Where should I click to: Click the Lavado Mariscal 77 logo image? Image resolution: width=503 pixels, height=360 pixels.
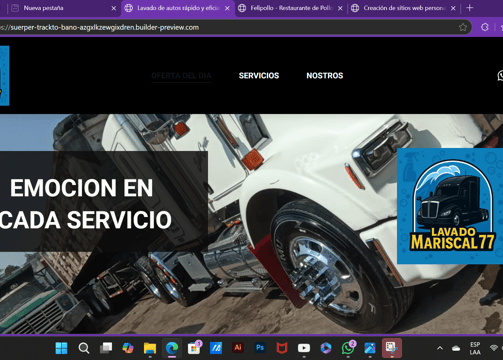pyautogui.click(x=450, y=206)
